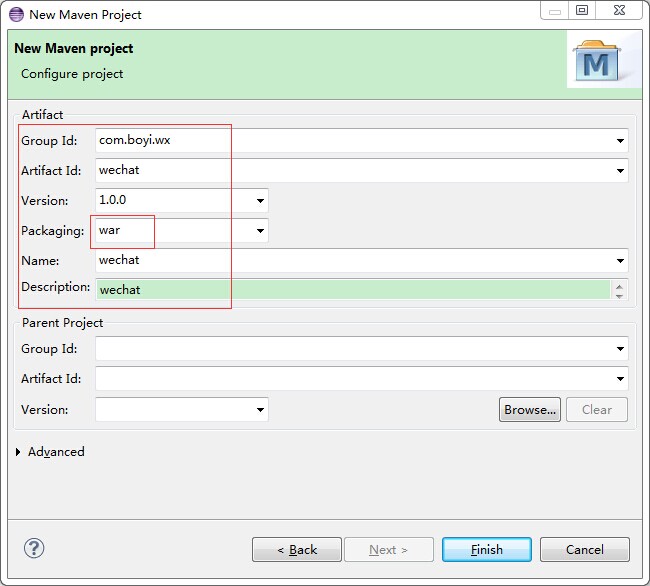650x586 pixels.
Task: Open the Packaging dropdown arrow
Action: pyautogui.click(x=260, y=230)
